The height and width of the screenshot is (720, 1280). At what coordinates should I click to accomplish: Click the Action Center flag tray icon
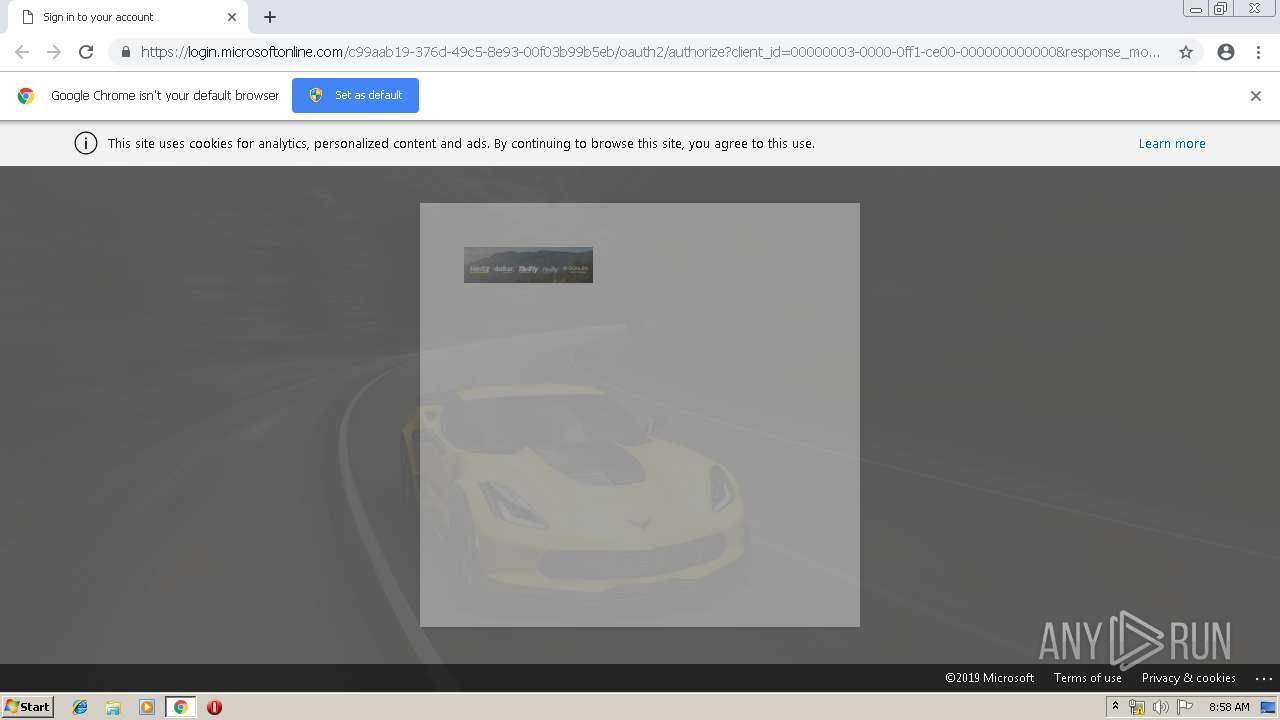point(1185,707)
